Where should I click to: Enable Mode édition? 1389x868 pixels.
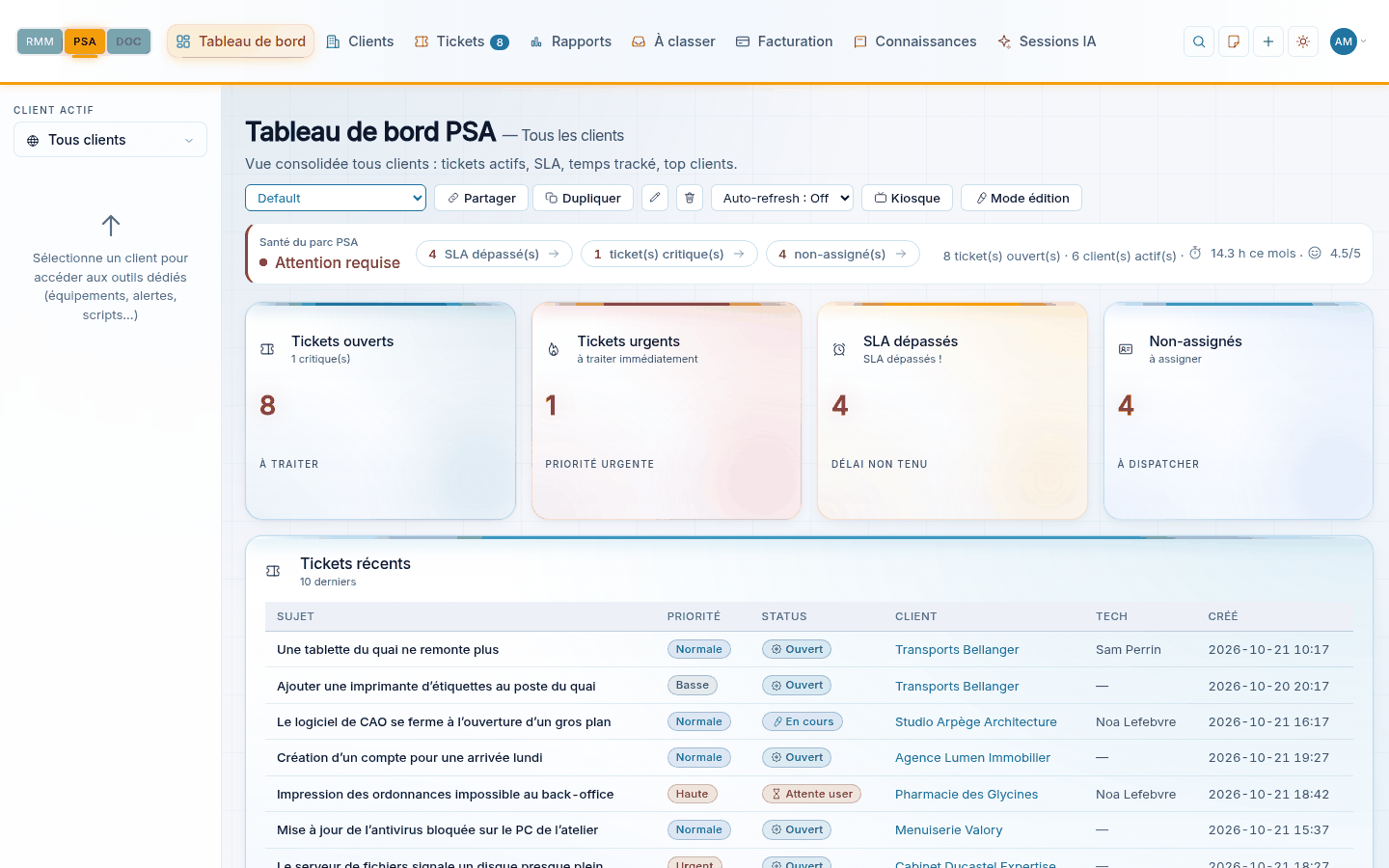pos(1021,198)
